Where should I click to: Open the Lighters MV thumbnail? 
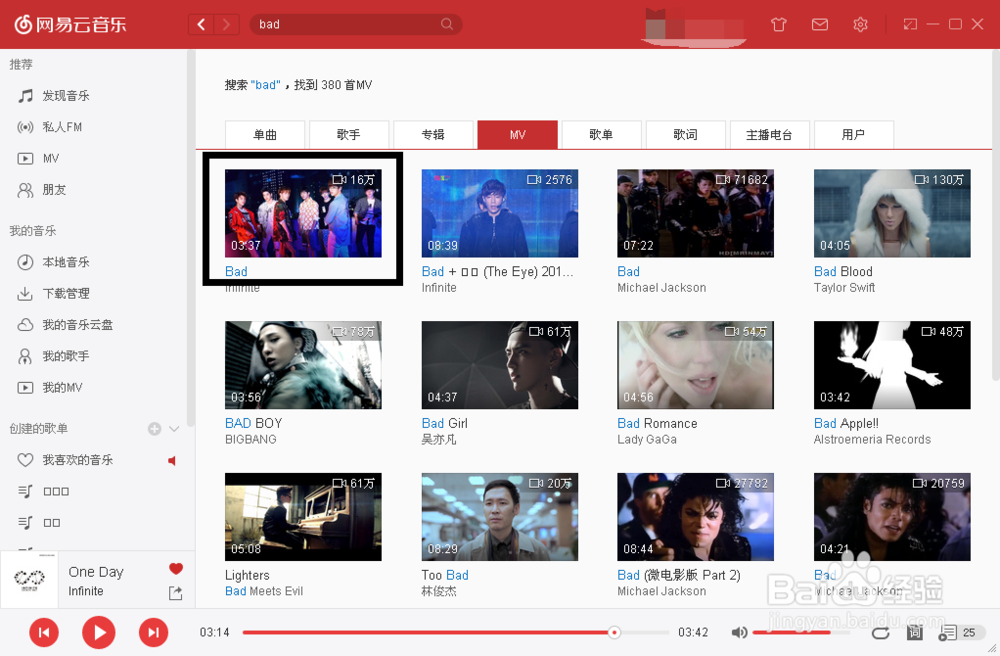(x=303, y=516)
